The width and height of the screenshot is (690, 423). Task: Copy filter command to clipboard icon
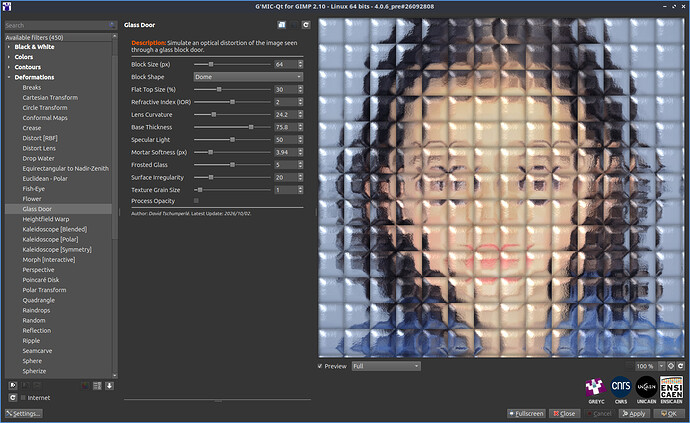(x=282, y=25)
